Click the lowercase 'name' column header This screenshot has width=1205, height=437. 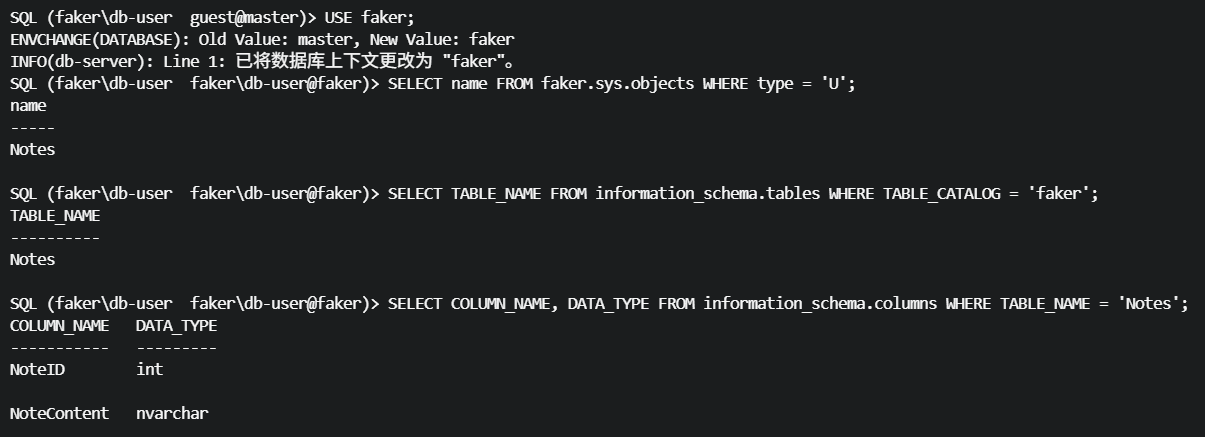click(28, 106)
